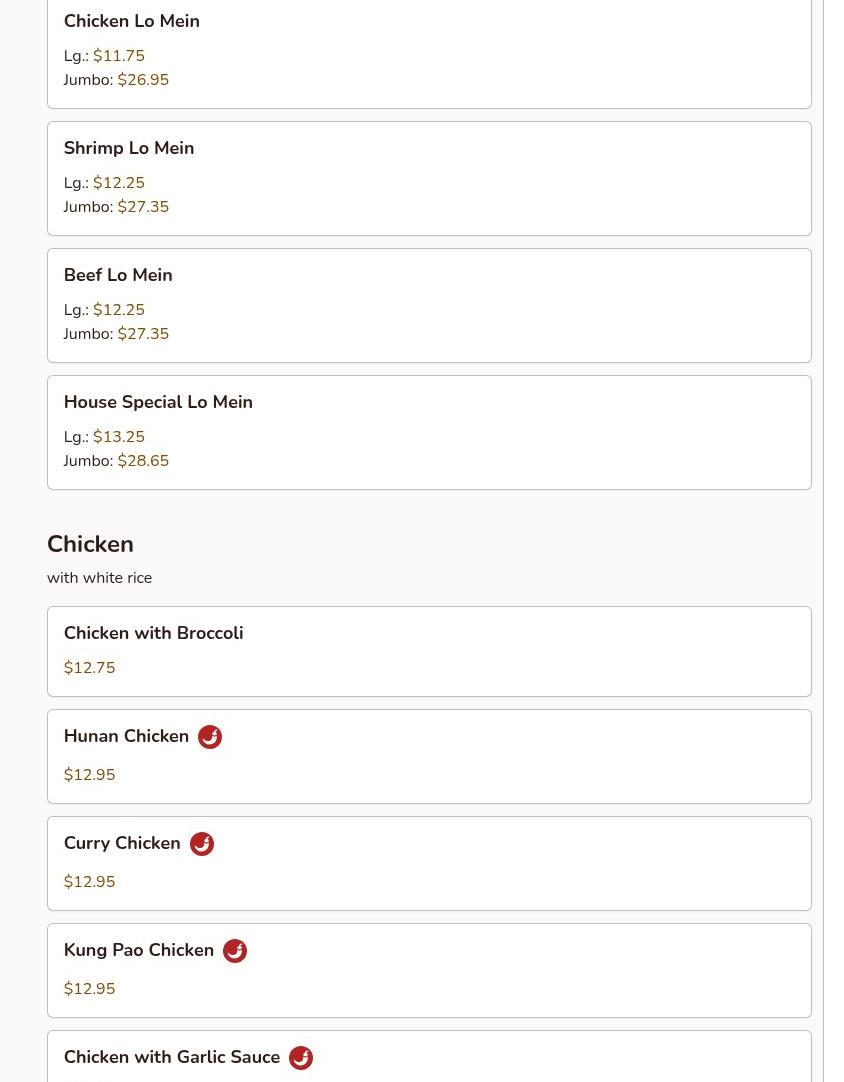Click the chili pepper icon by Kung Pao Chicken
This screenshot has width=844, height=1082.
(235, 951)
